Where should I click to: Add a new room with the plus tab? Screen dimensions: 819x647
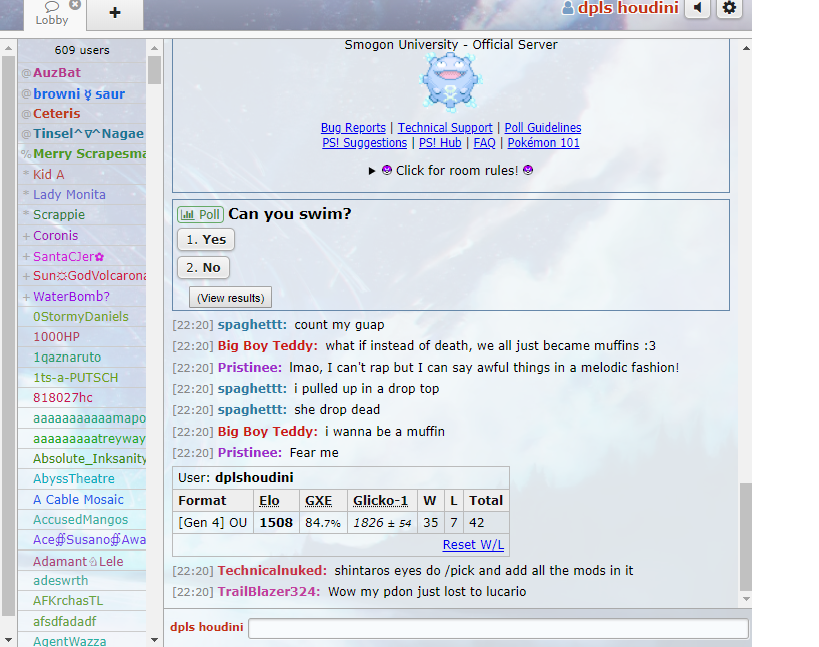pos(115,13)
